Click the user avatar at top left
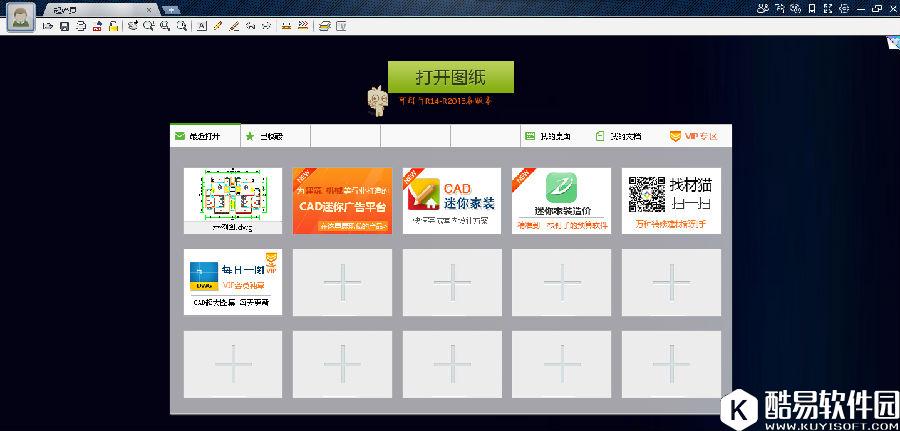 [x=21, y=18]
